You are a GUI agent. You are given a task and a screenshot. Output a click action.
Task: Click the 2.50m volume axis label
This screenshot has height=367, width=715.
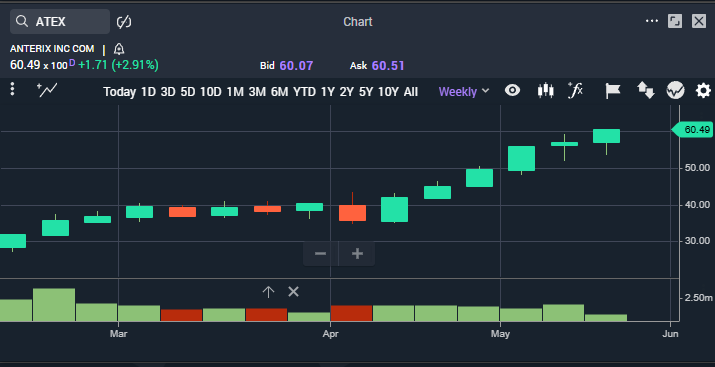coord(698,298)
